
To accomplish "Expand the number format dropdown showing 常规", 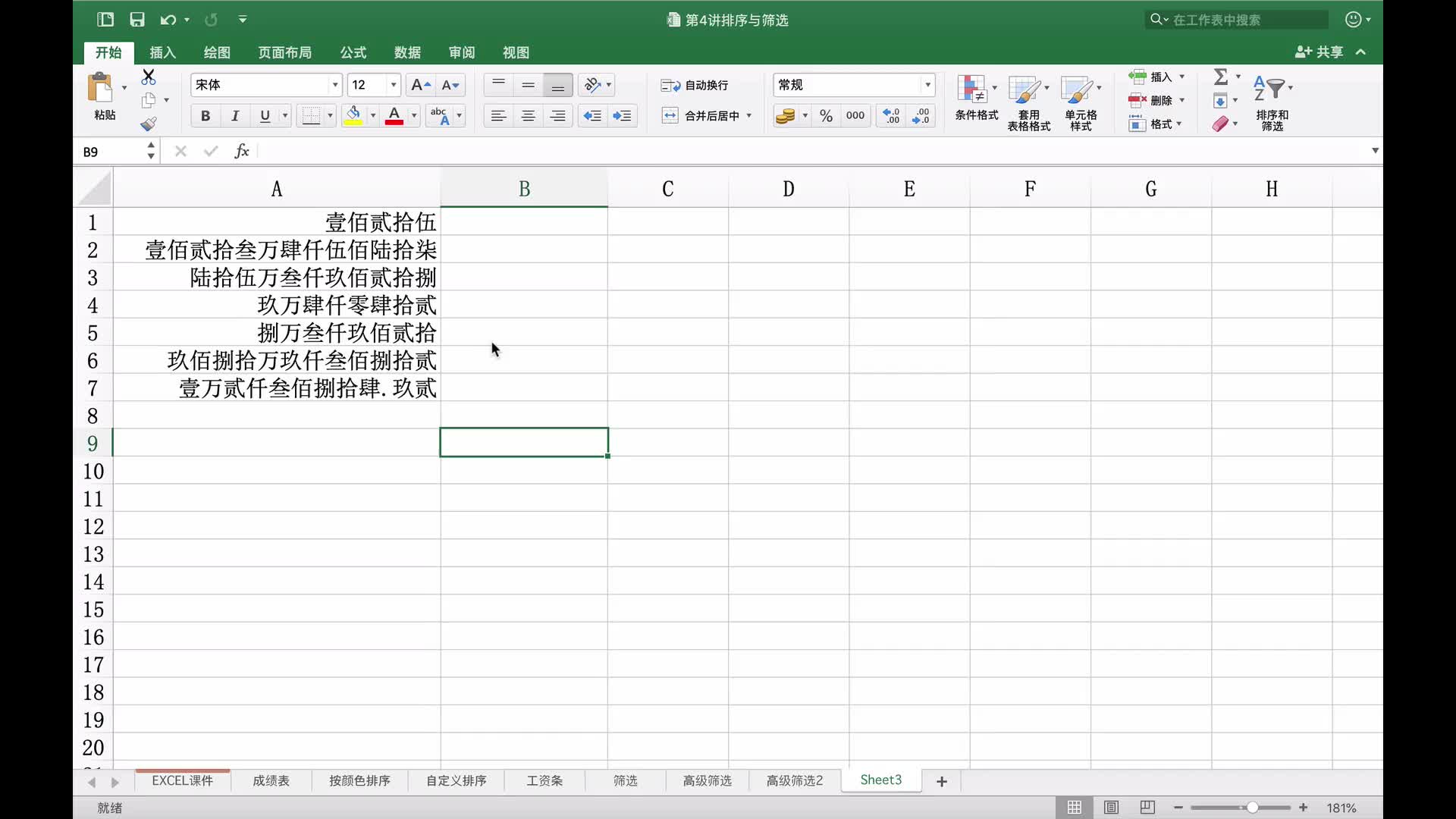I will coord(927,85).
